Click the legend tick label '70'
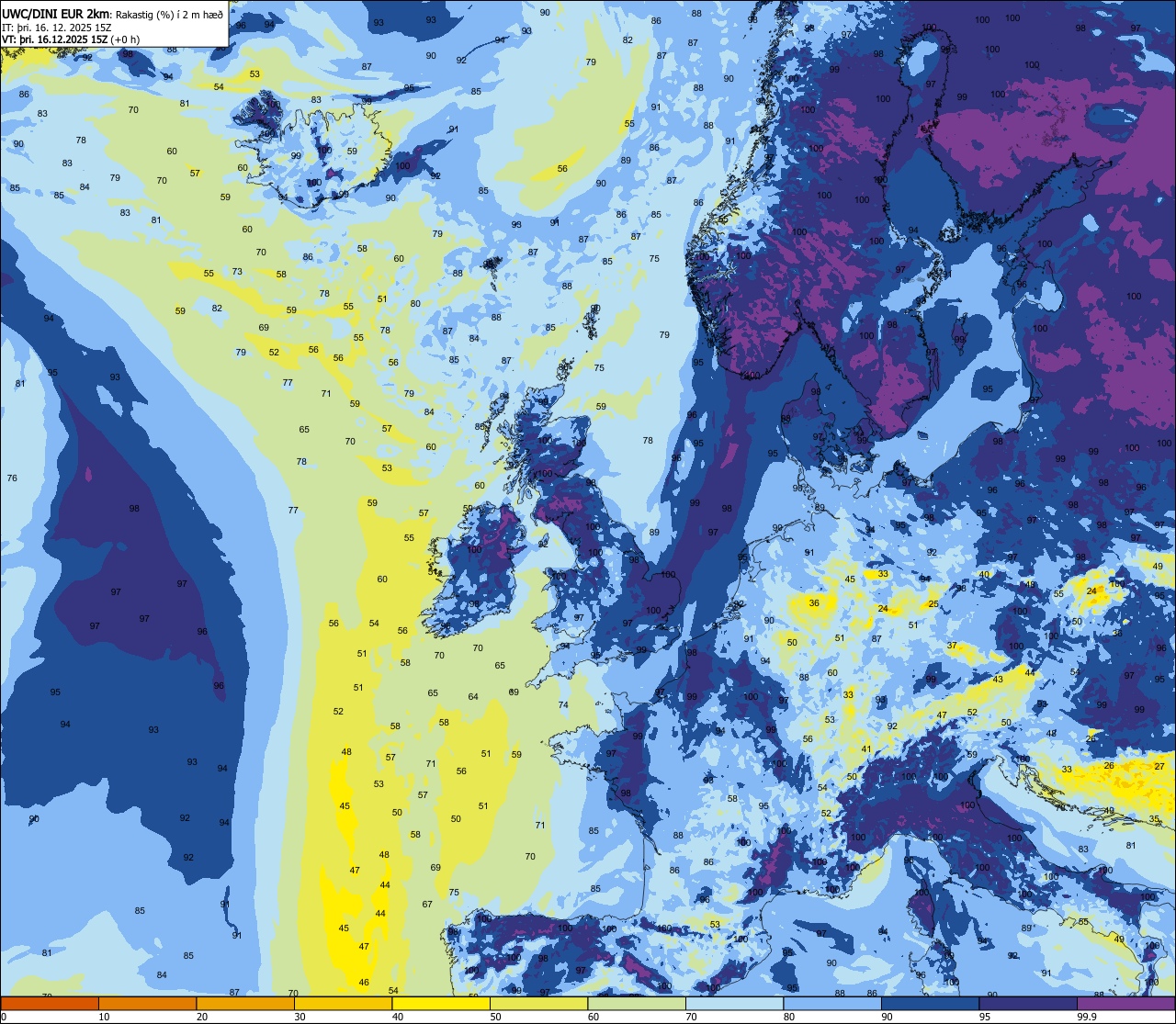Screen dimensions: 1176x1024 tap(691, 1017)
